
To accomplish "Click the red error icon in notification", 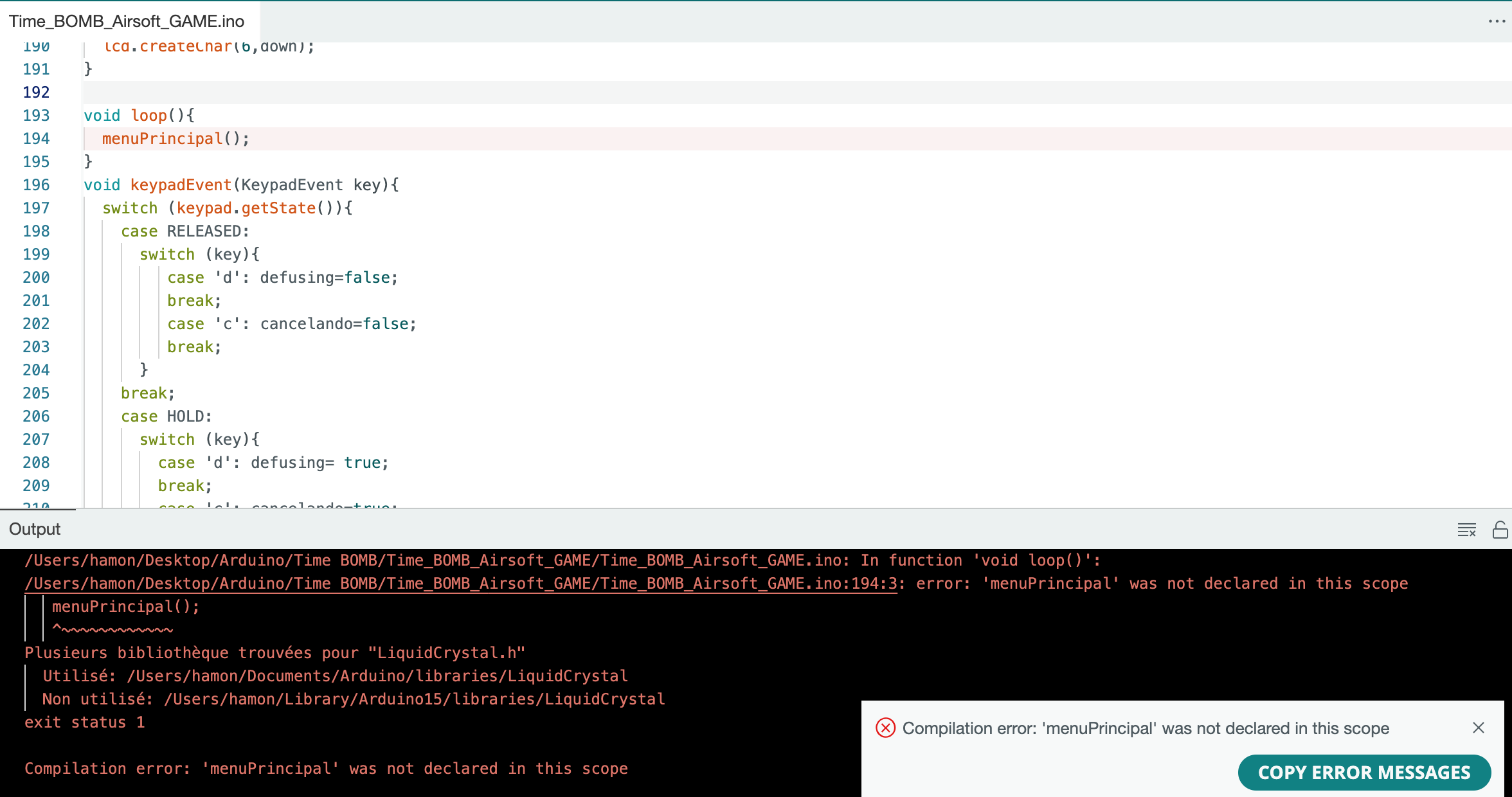I will pos(885,728).
